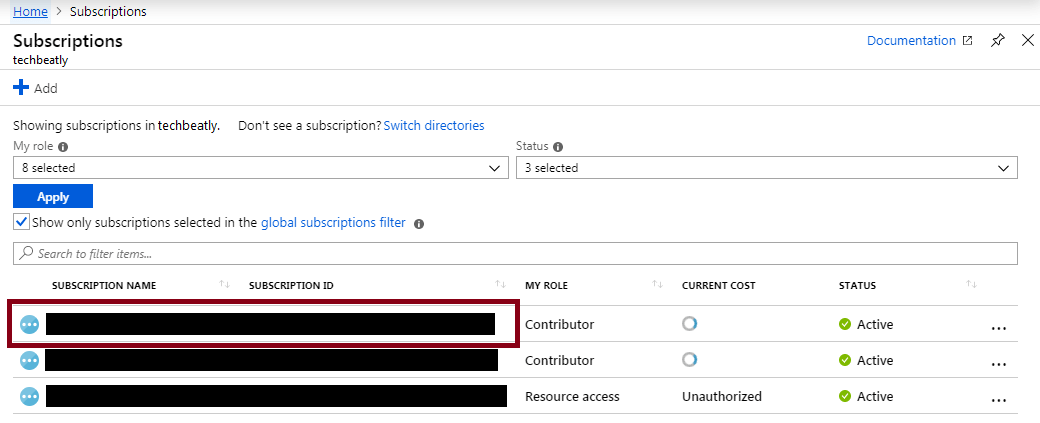
Task: Open the ellipsis menu for the first subscription
Action: pyautogui.click(x=998, y=326)
